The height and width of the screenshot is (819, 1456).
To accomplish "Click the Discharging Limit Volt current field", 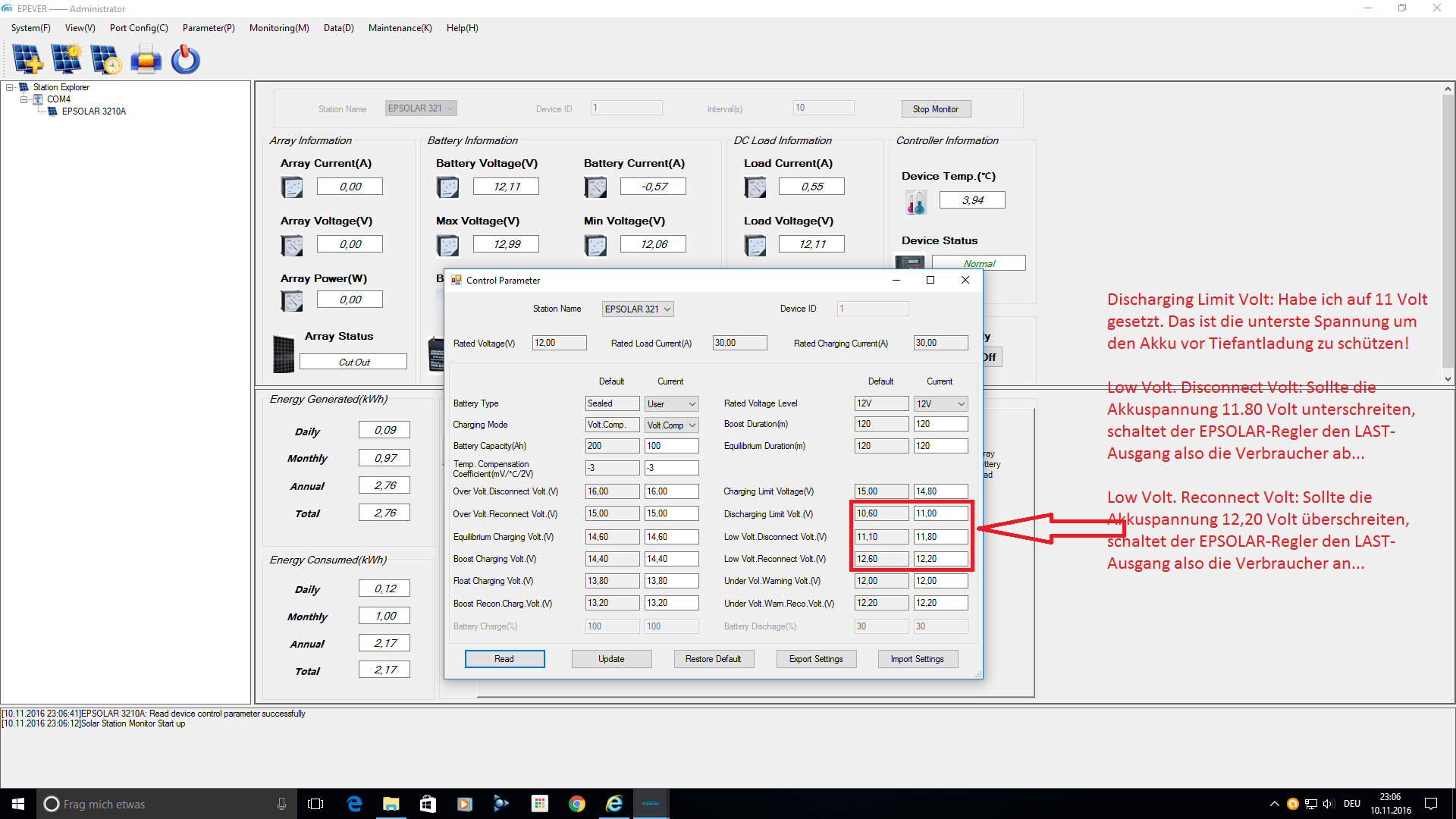I will point(940,513).
